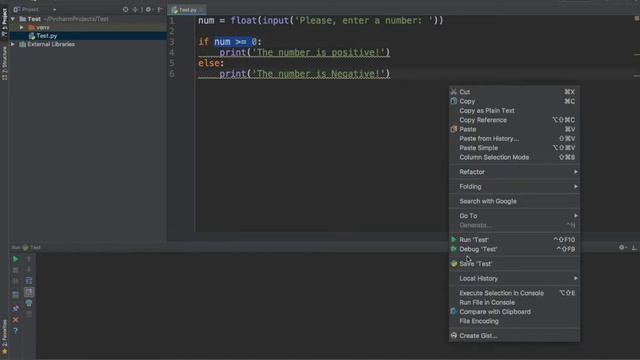
Task: Open the Refactor submenu
Action: (514, 172)
